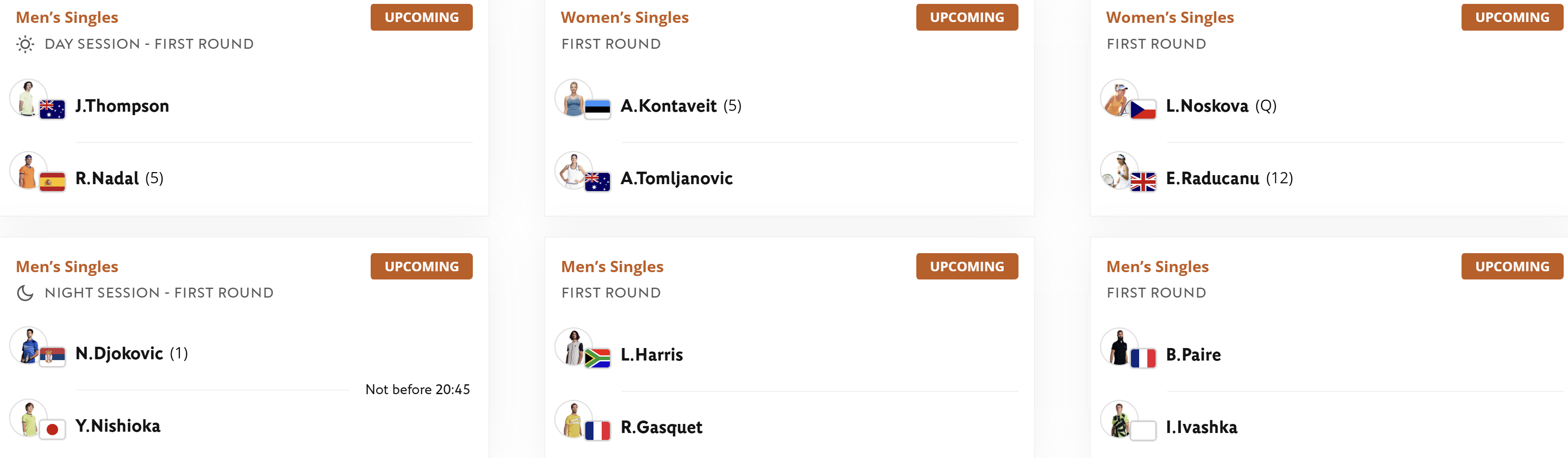This screenshot has width=1568, height=458.
Task: Open R.Gasquet player photo
Action: click(x=573, y=419)
